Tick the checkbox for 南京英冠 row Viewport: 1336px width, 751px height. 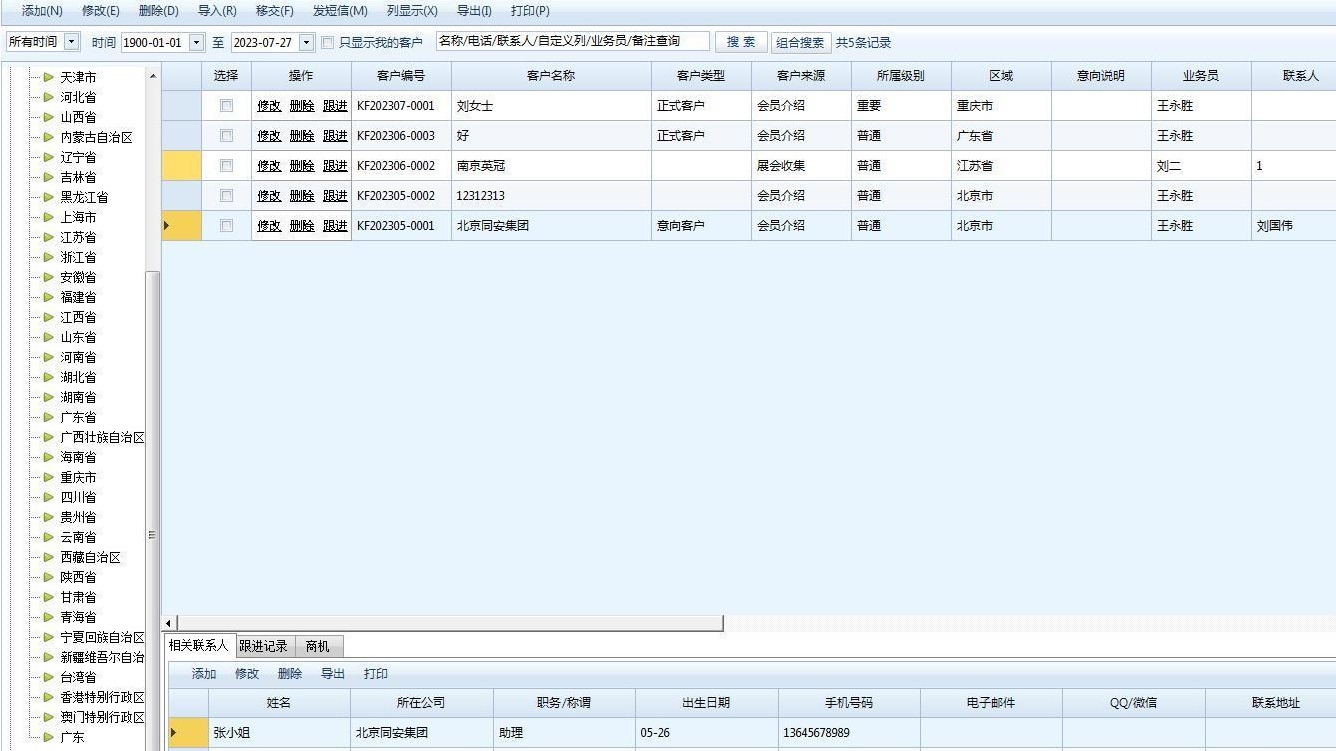click(226, 166)
